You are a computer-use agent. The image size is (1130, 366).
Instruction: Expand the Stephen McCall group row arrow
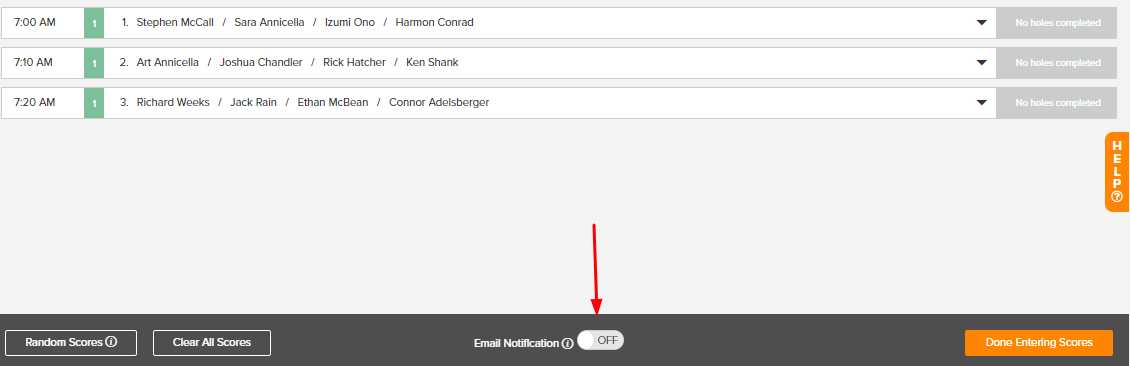pos(981,23)
